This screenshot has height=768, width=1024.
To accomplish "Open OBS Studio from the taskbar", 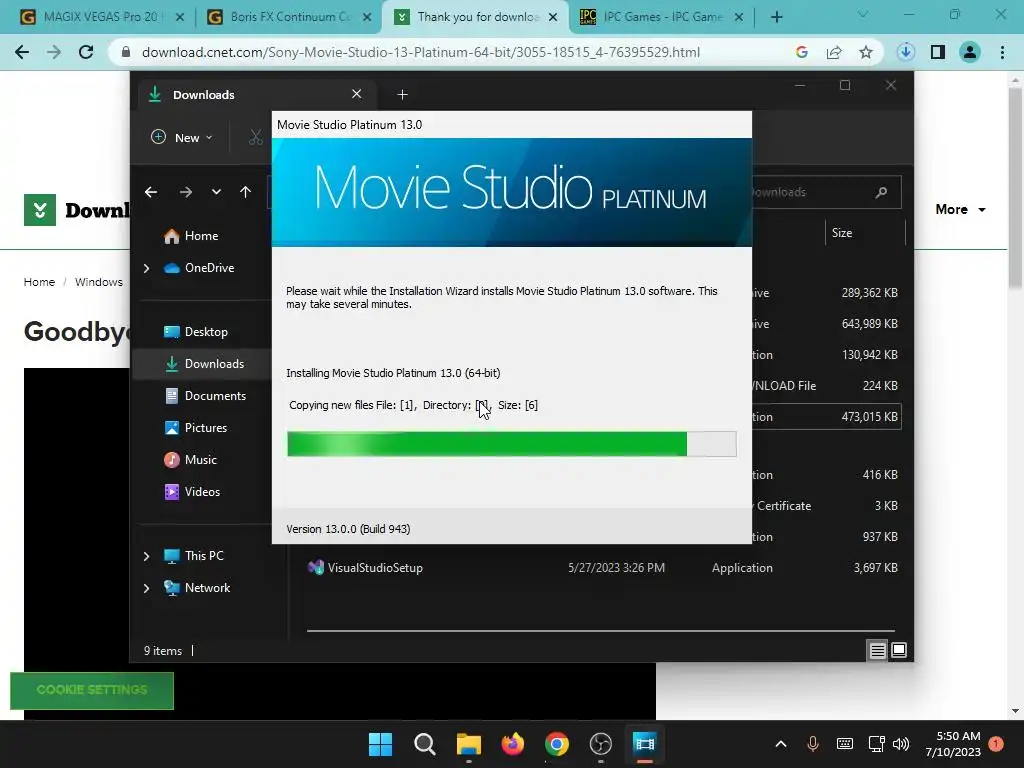I will tap(601, 744).
